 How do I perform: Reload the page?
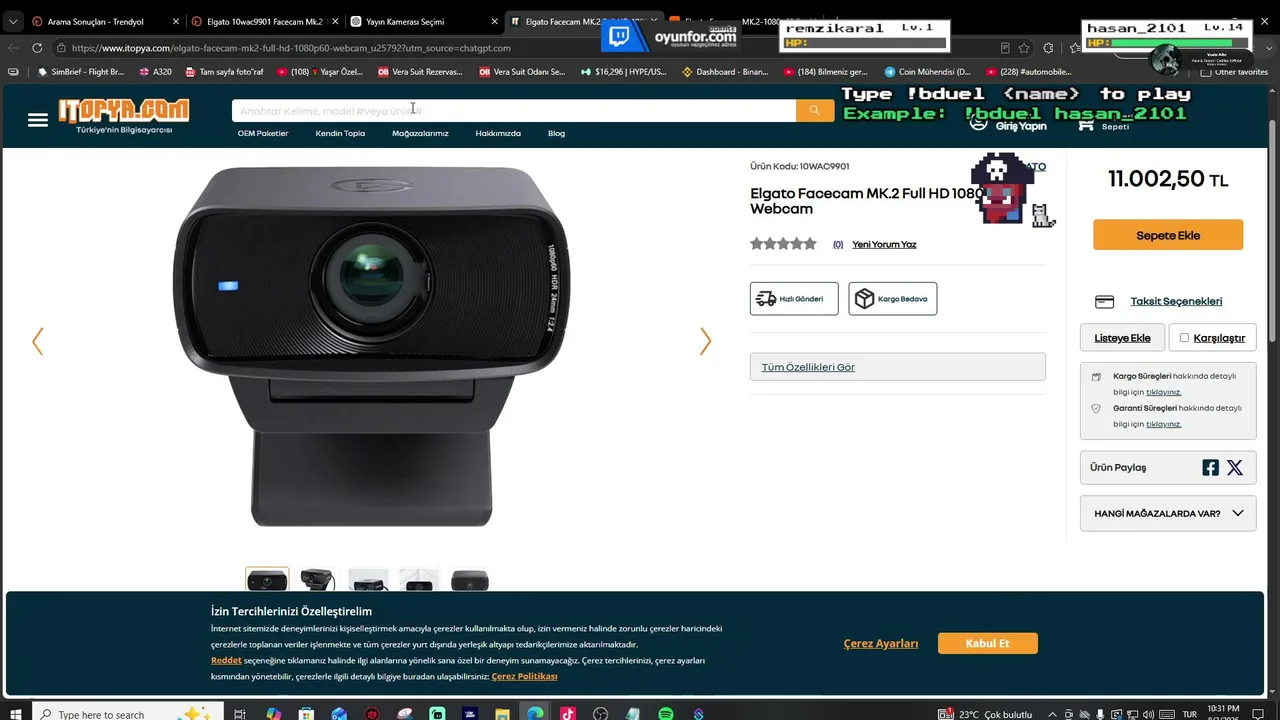[38, 47]
